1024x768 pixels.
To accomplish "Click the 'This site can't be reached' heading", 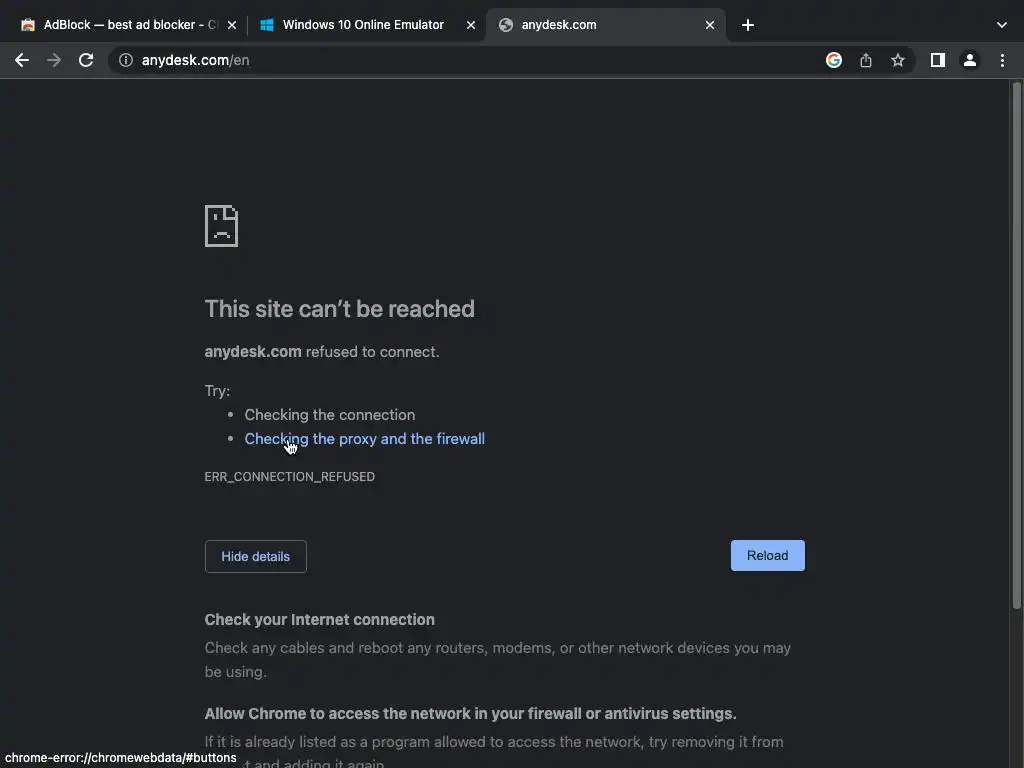I will [x=340, y=309].
